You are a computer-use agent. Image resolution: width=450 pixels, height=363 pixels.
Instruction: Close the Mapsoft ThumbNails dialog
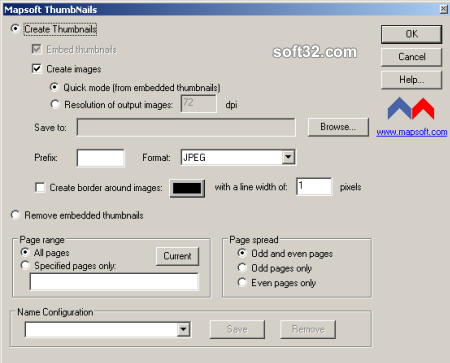click(444, 9)
